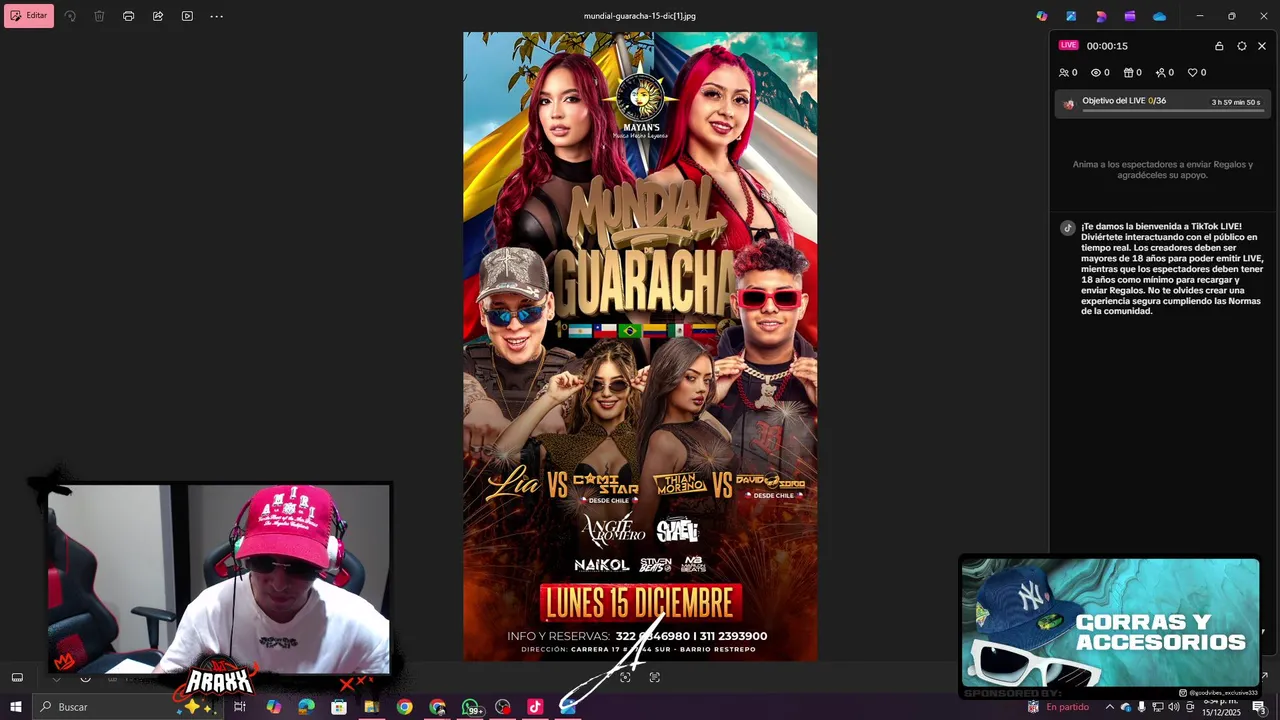1280x720 pixels.
Task: Open the three-dots more options menu
Action: pos(216,16)
